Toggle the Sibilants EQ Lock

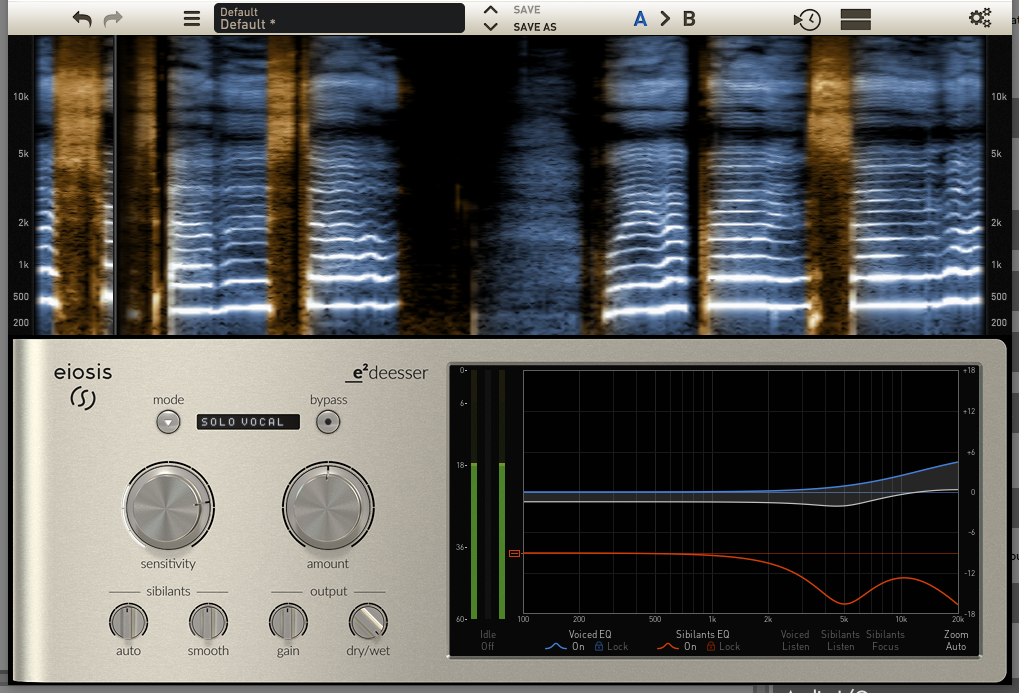coord(723,646)
